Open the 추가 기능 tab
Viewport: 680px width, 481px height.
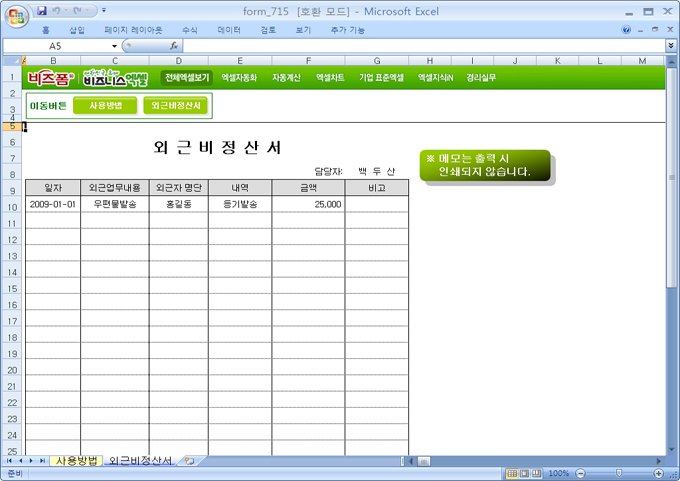click(347, 30)
